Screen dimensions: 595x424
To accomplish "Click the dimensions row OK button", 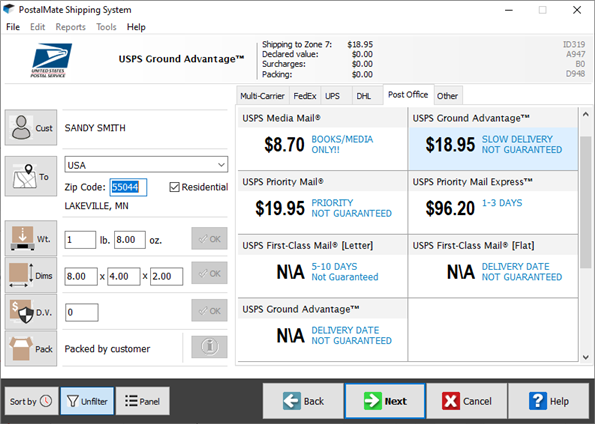I will pyautogui.click(x=209, y=273).
